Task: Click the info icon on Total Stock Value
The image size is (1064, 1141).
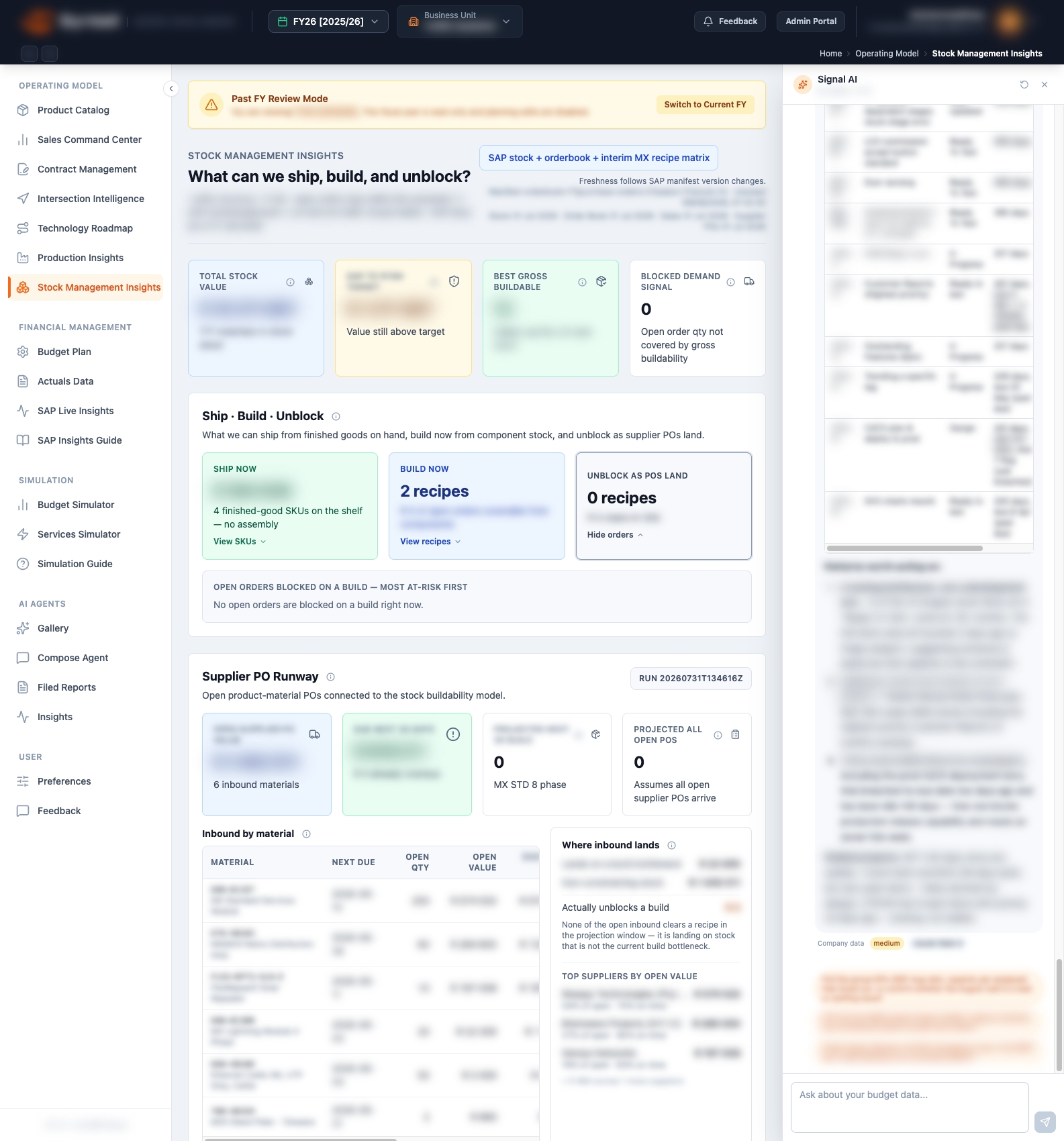Action: (x=291, y=283)
